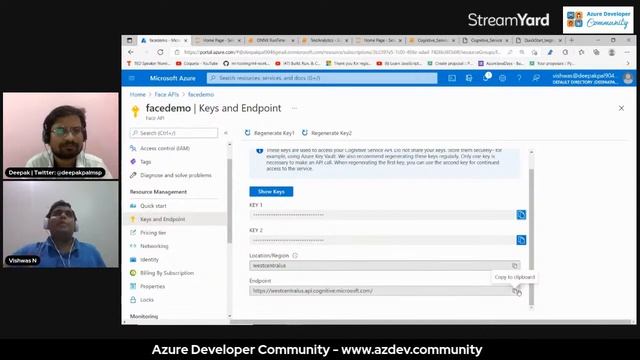Go to Microsoft Azure home logo

click(172, 78)
